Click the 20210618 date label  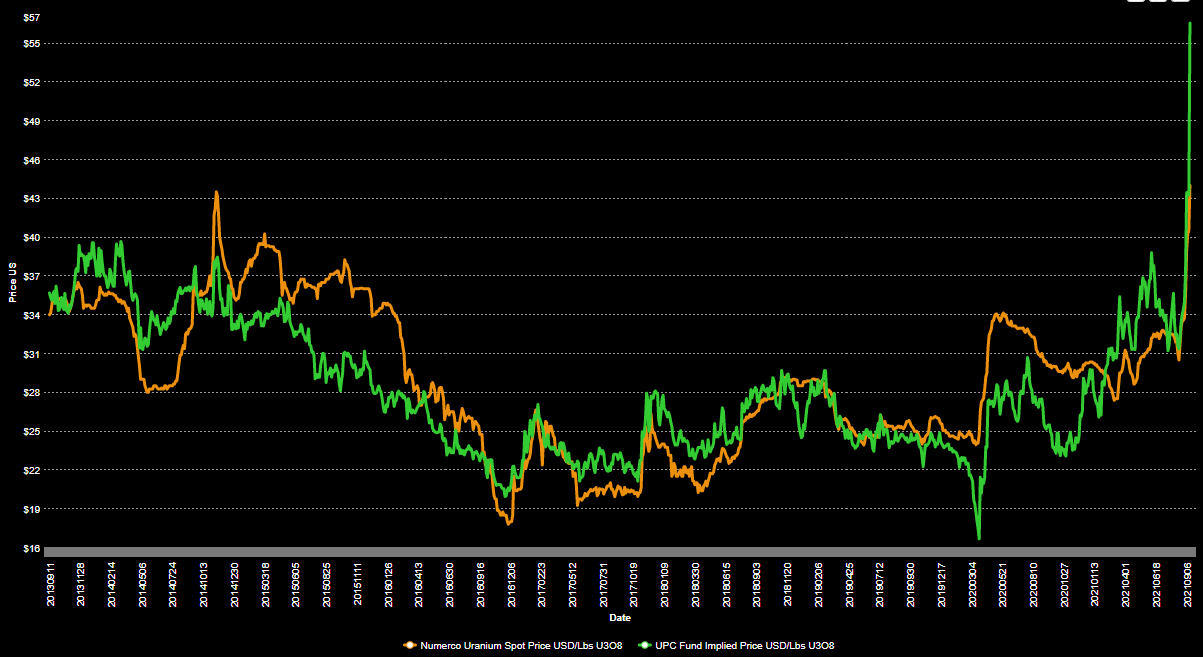click(1155, 583)
